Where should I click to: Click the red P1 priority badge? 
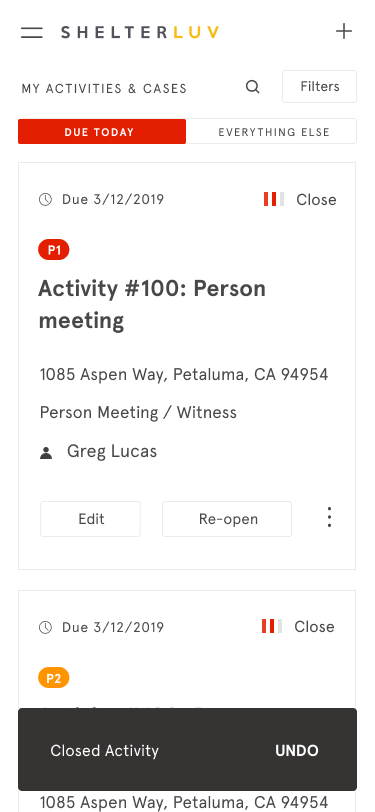click(x=54, y=251)
